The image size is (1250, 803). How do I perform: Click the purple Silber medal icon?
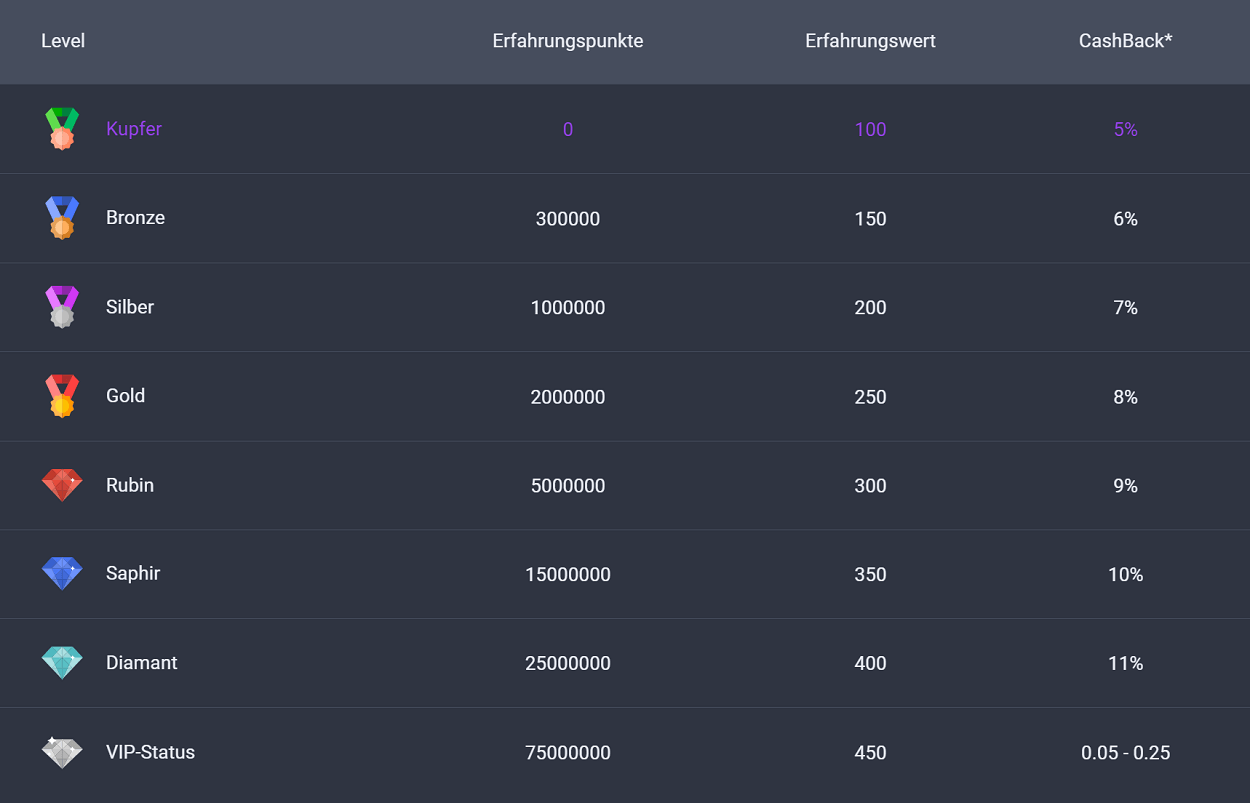[61, 306]
